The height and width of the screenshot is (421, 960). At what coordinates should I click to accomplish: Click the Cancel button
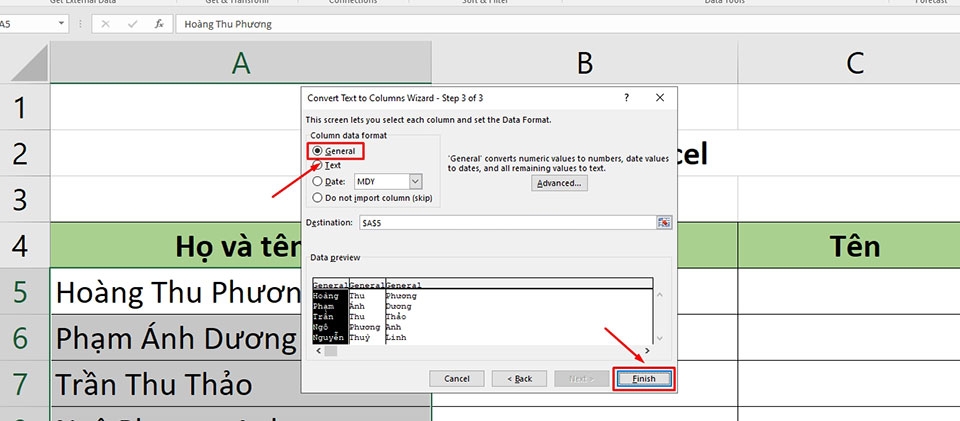457,379
